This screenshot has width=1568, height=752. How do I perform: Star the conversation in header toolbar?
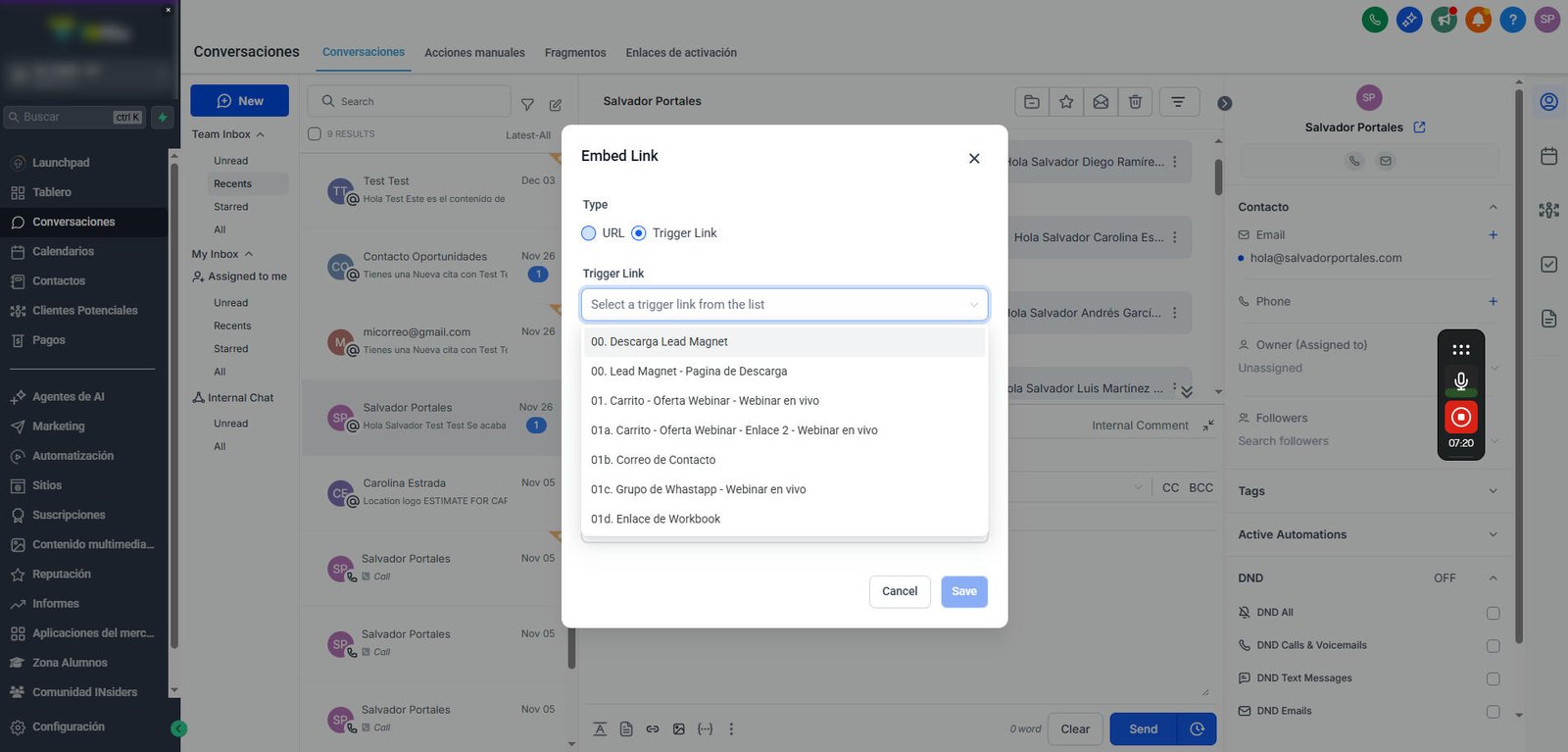click(1066, 101)
